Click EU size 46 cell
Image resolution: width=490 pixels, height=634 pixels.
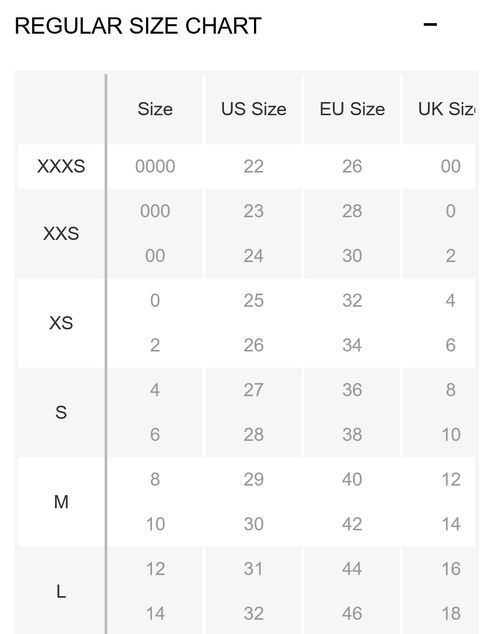(x=352, y=613)
